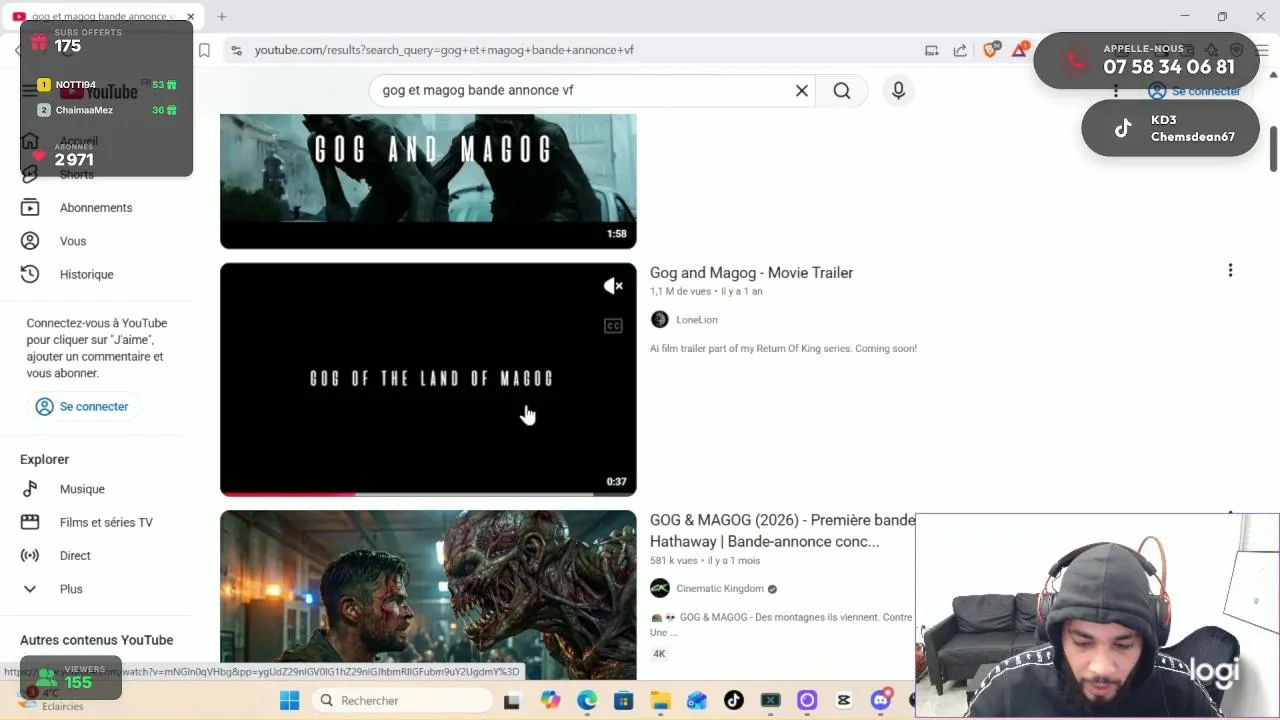The width and height of the screenshot is (1280, 720).
Task: Open Microsoft Store from the taskbar
Action: click(x=623, y=701)
